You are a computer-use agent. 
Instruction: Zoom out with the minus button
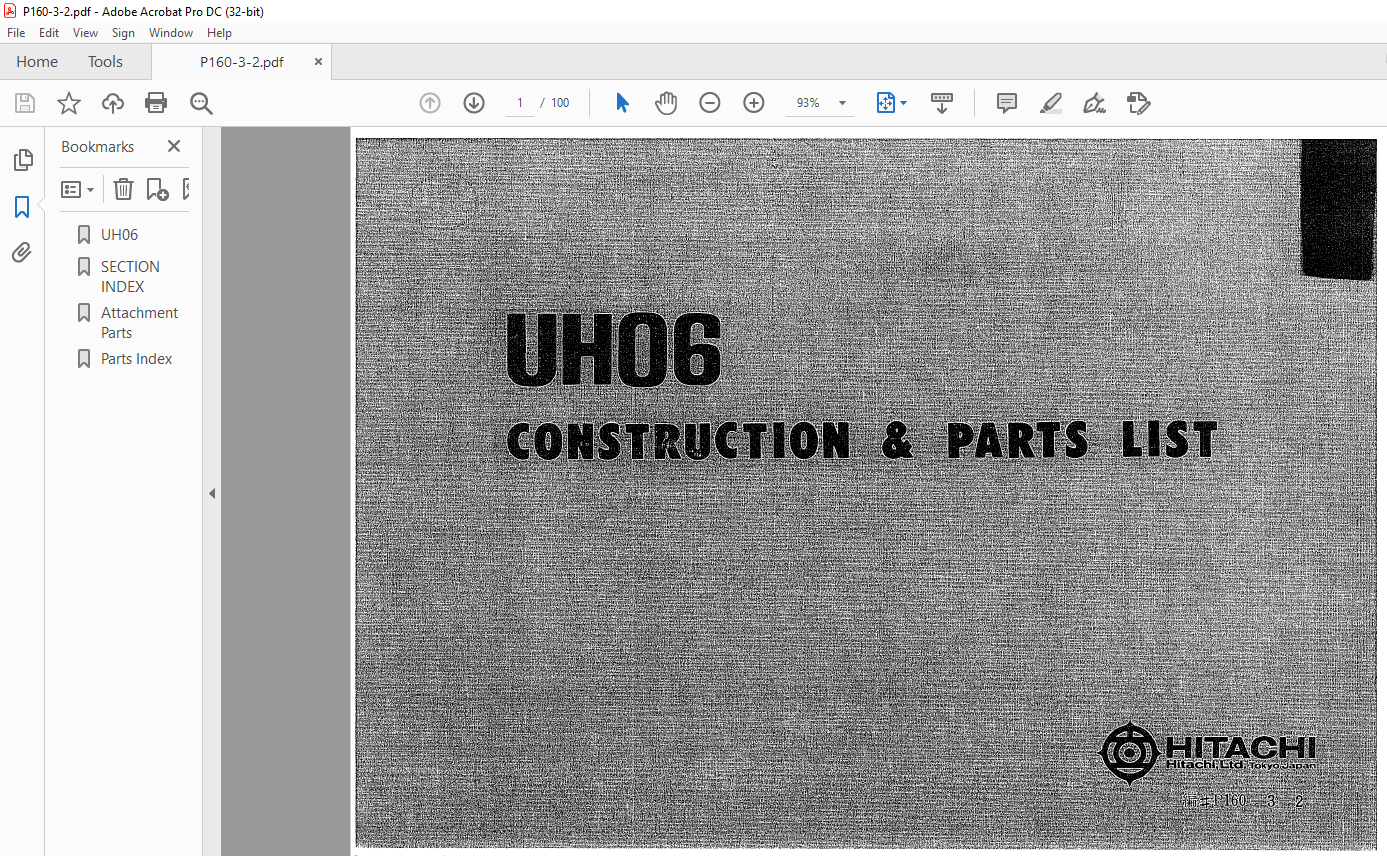pyautogui.click(x=710, y=103)
